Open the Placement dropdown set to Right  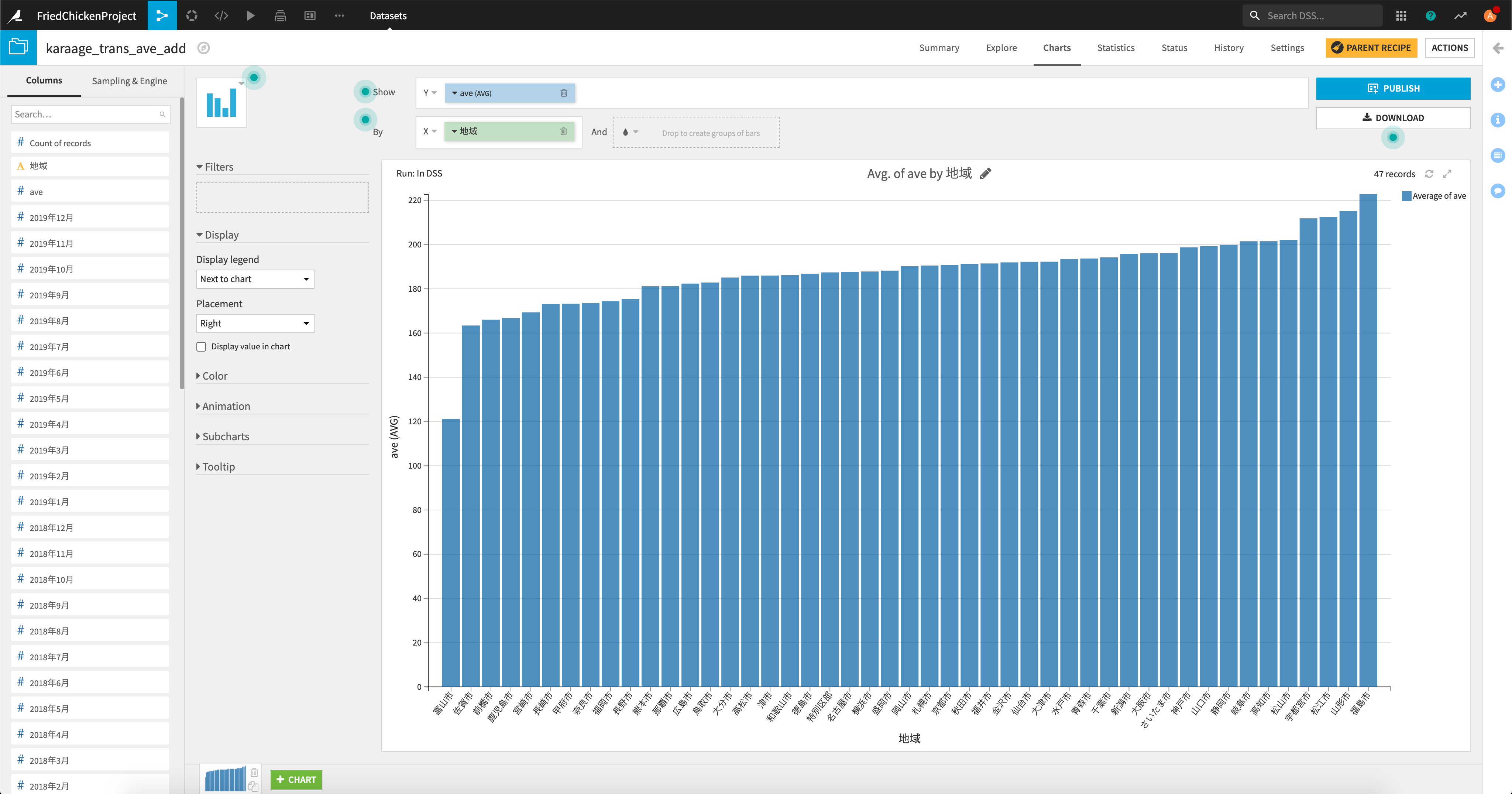(x=255, y=323)
